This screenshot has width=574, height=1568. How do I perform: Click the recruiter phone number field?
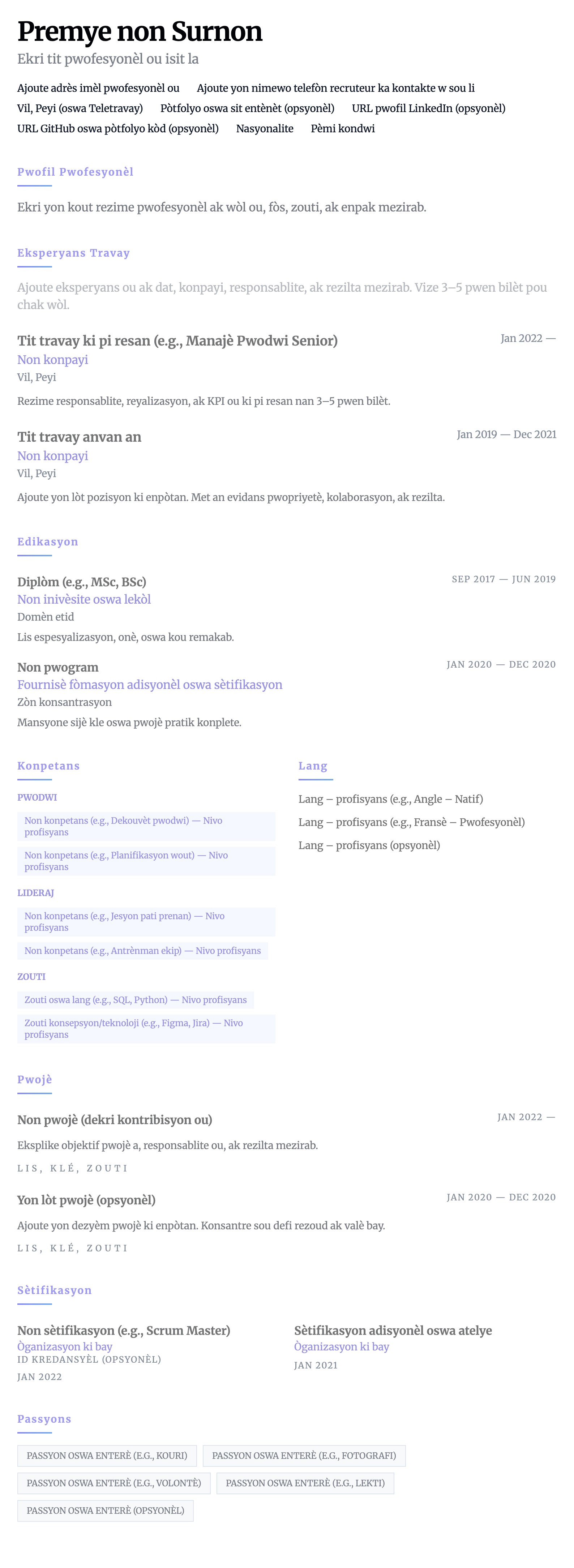335,88
